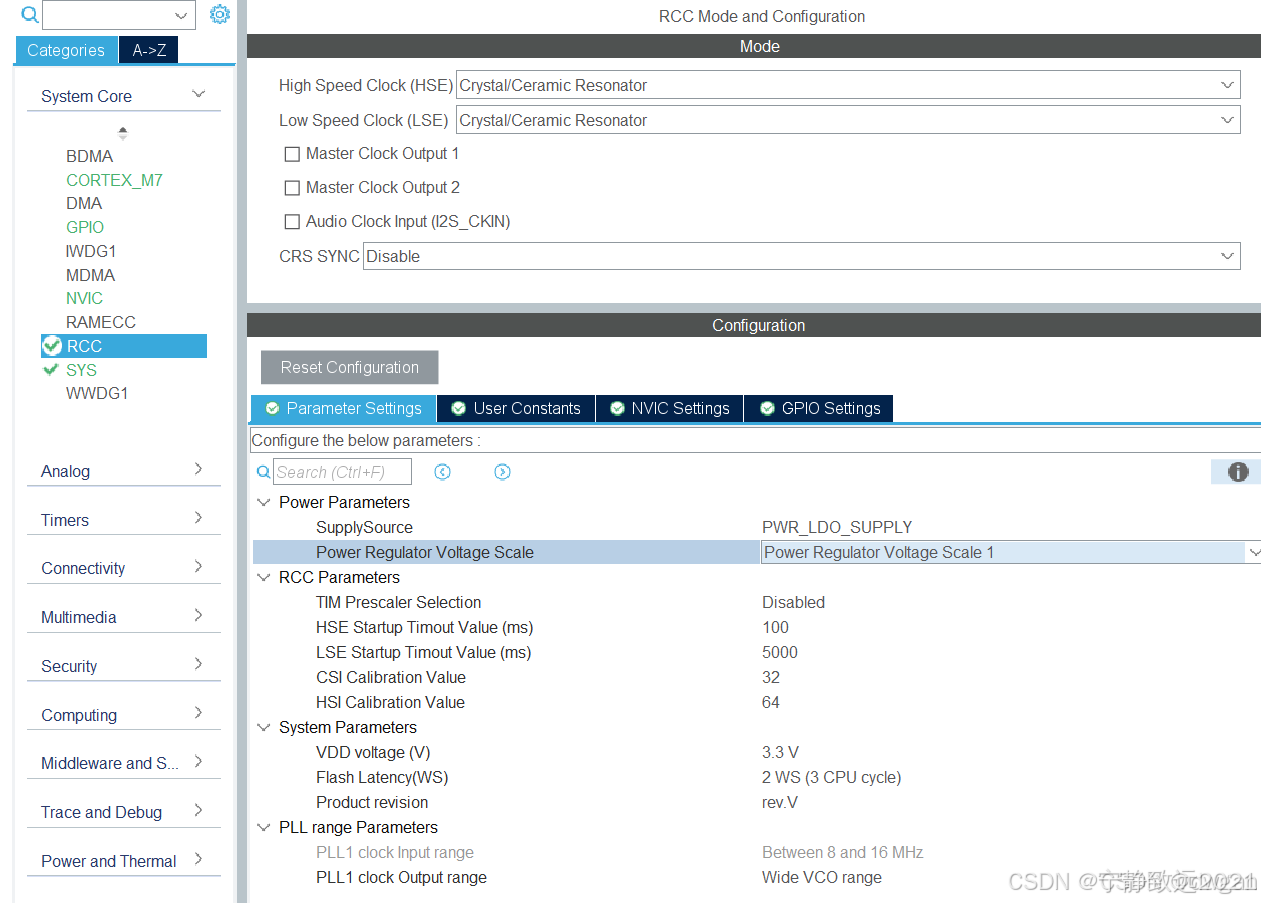Click the parameter search magnifier icon
This screenshot has width=1261, height=903.
click(x=263, y=472)
